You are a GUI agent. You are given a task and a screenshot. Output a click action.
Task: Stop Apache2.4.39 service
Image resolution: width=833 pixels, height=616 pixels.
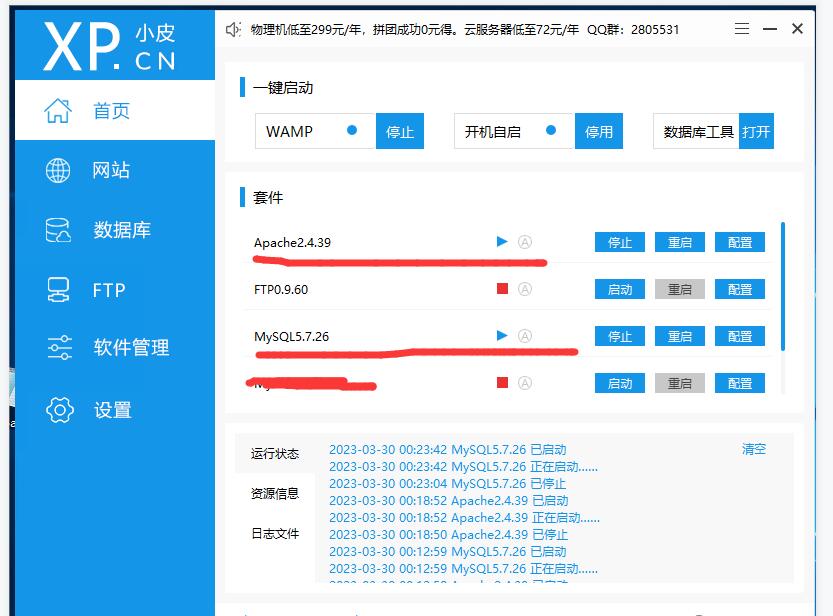(x=619, y=242)
